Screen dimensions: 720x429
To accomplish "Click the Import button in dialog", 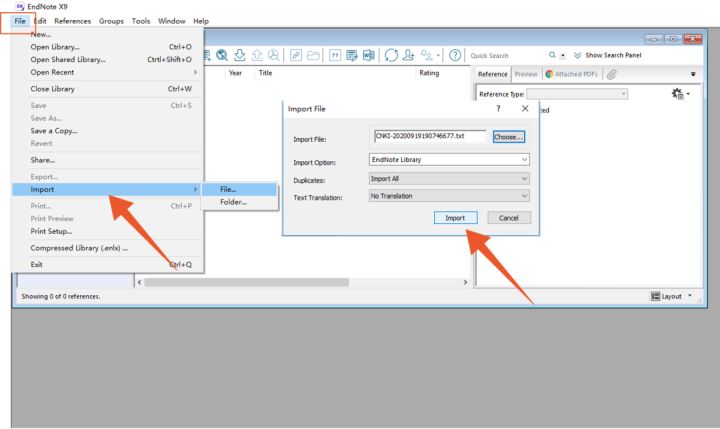I will tap(455, 218).
